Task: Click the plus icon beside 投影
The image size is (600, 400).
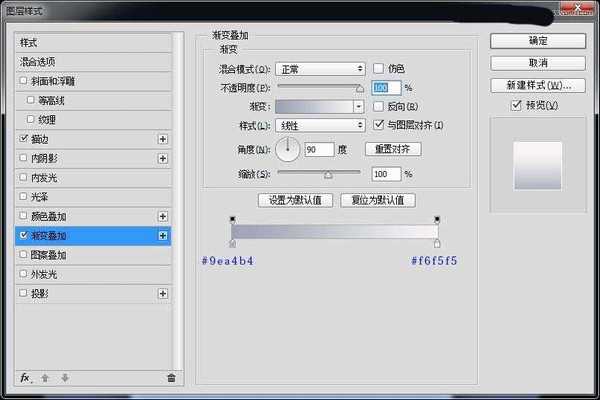Action: [162, 293]
